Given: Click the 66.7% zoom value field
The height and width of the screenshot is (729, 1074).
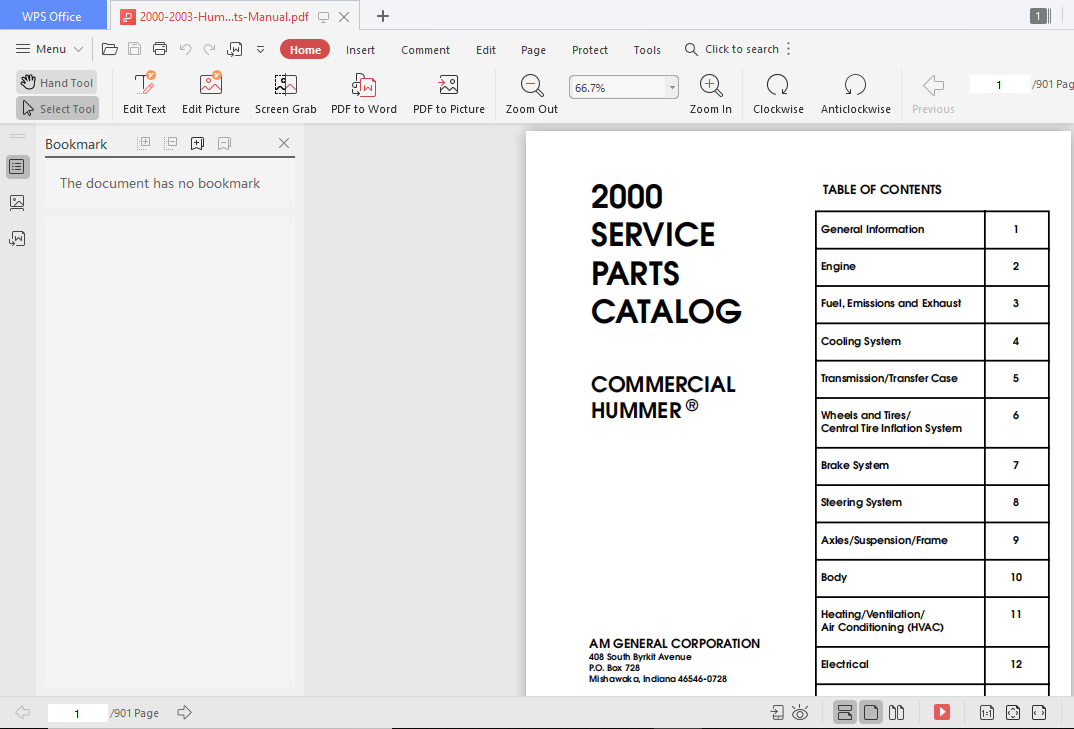Looking at the screenshot, I should [617, 88].
